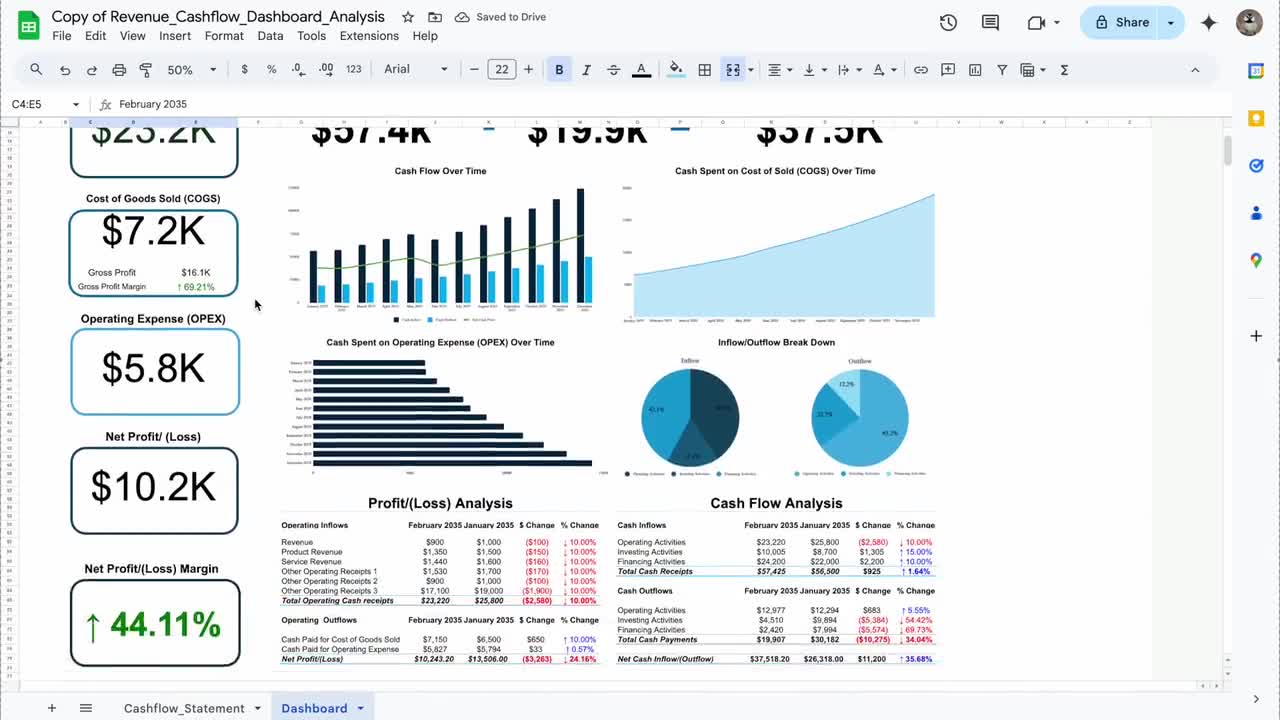Decrease font size with minus button
The height and width of the screenshot is (720, 1280).
point(475,70)
